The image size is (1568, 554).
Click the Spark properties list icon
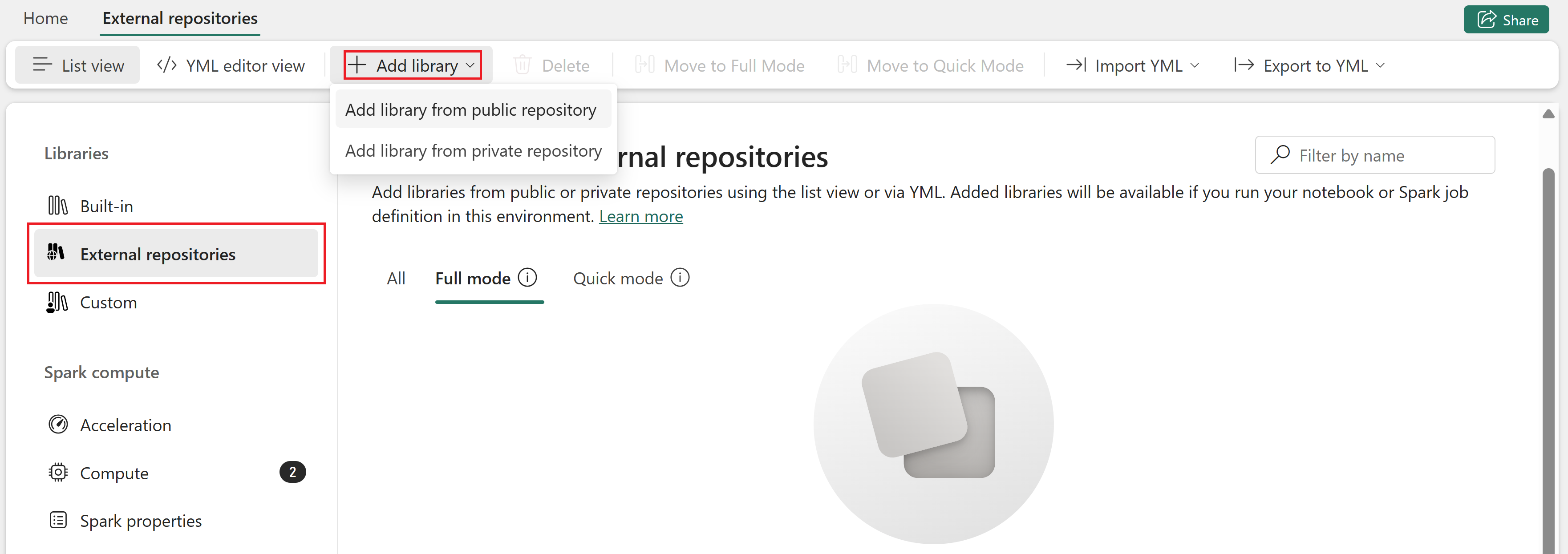pyautogui.click(x=58, y=520)
